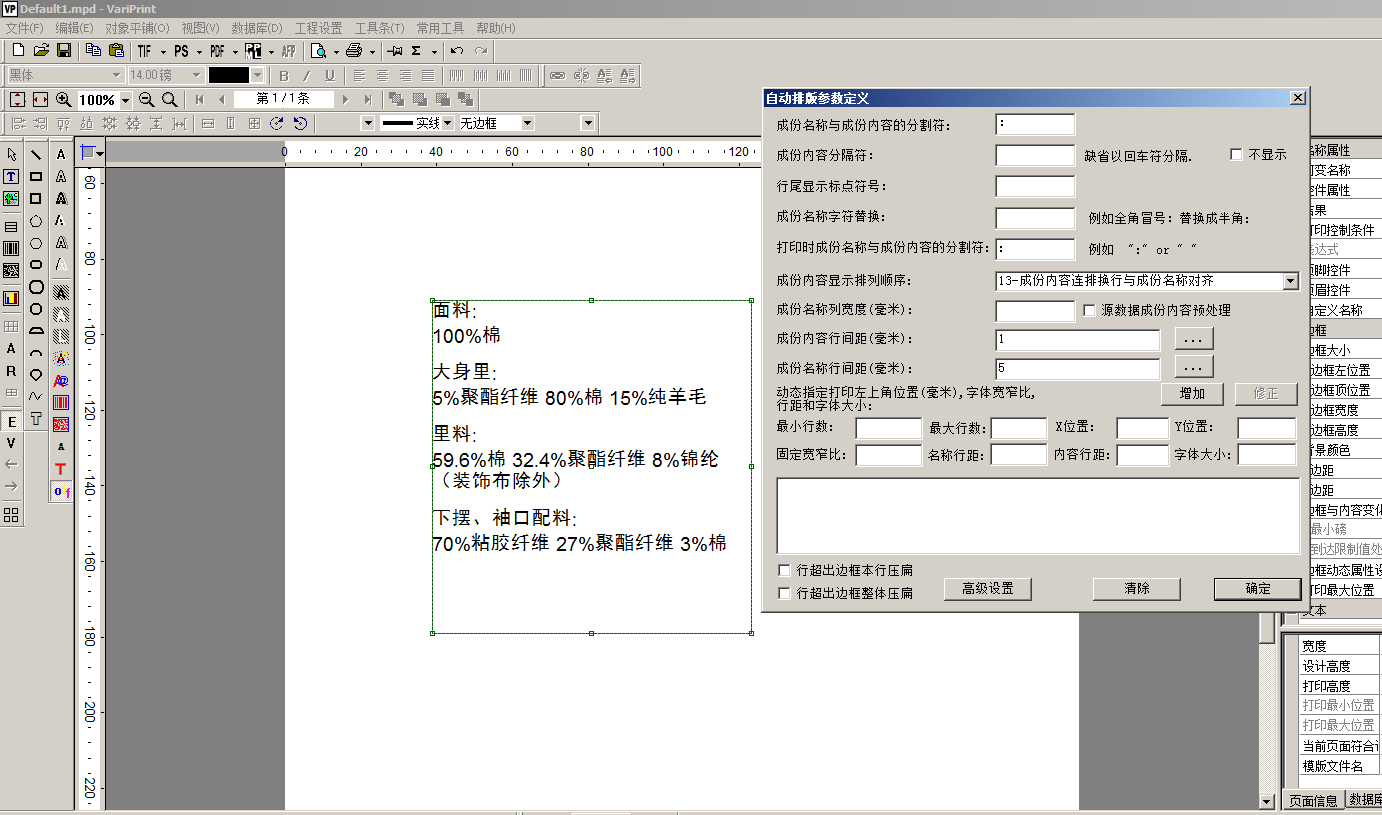Open the 实线 line style dropdown
Image resolution: width=1382 pixels, height=815 pixels.
click(448, 123)
